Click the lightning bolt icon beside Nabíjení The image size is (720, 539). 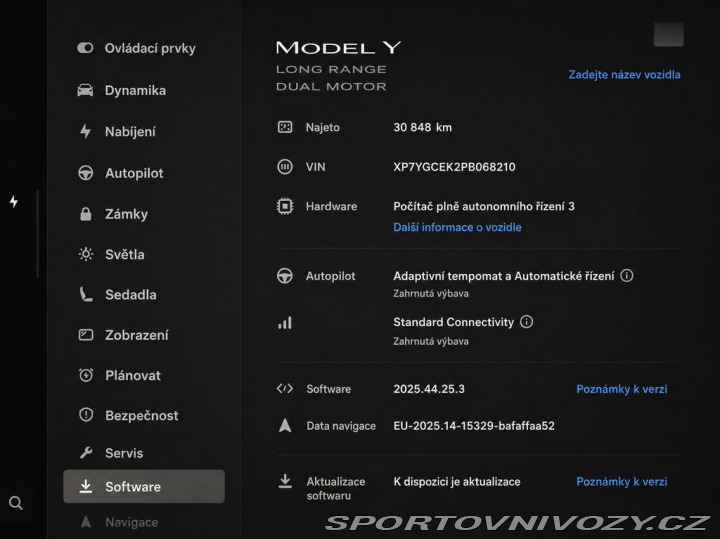85,132
